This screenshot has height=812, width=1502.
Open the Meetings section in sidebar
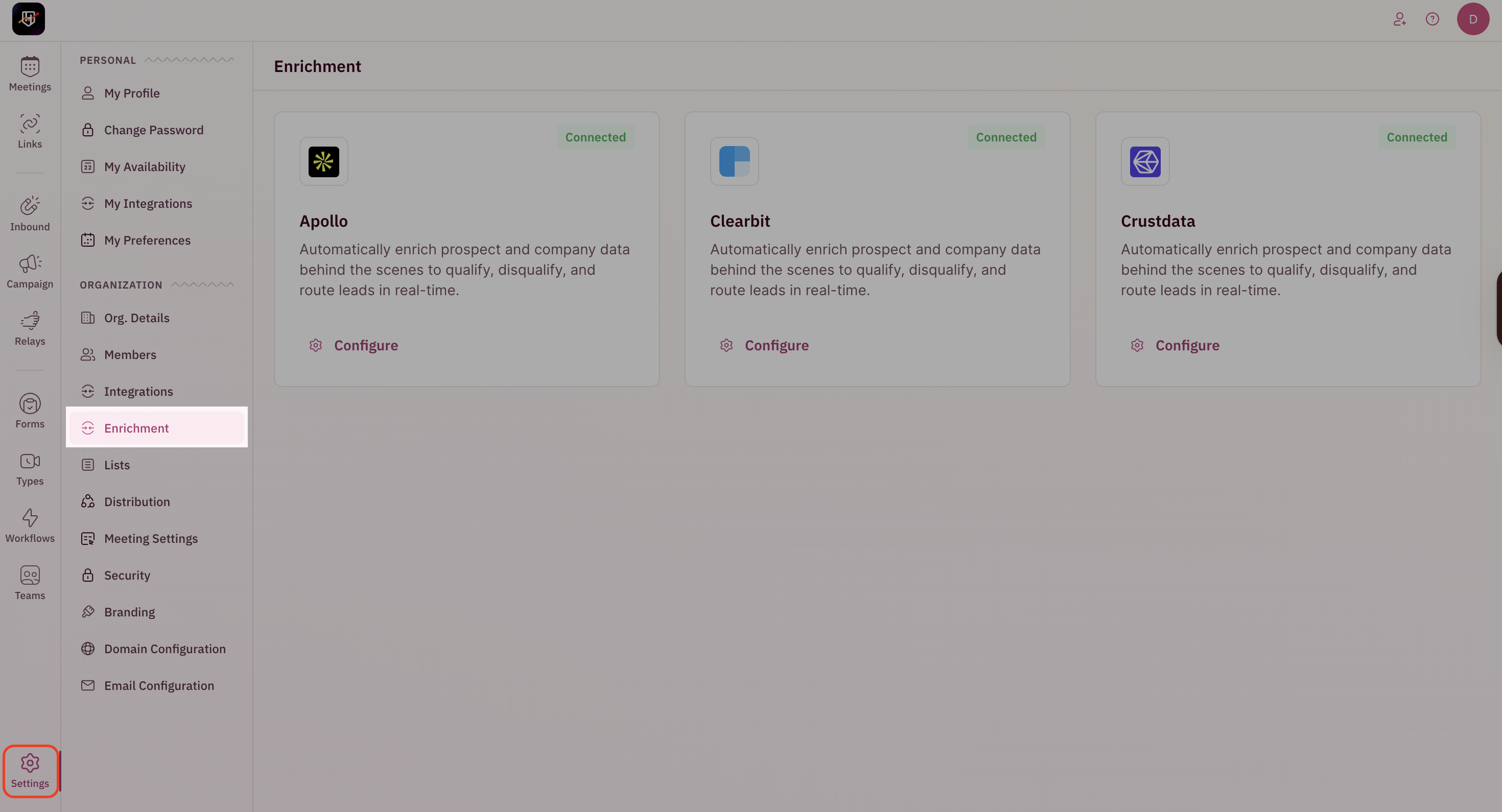point(30,74)
